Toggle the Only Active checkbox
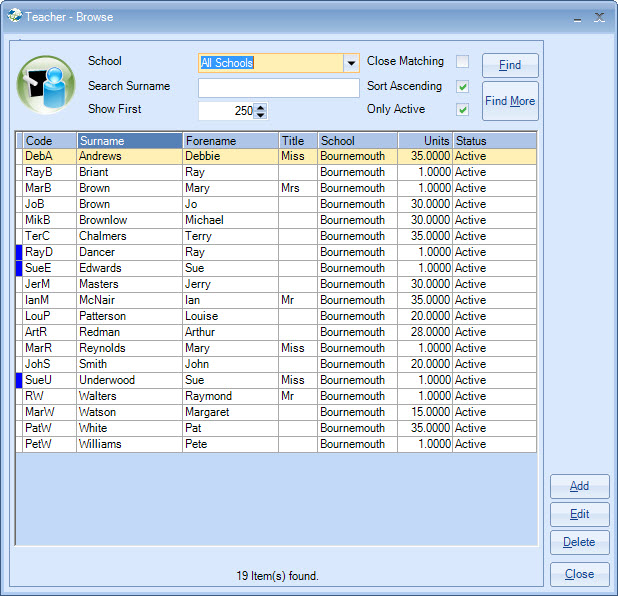Viewport: 618px width, 596px height. [462, 110]
